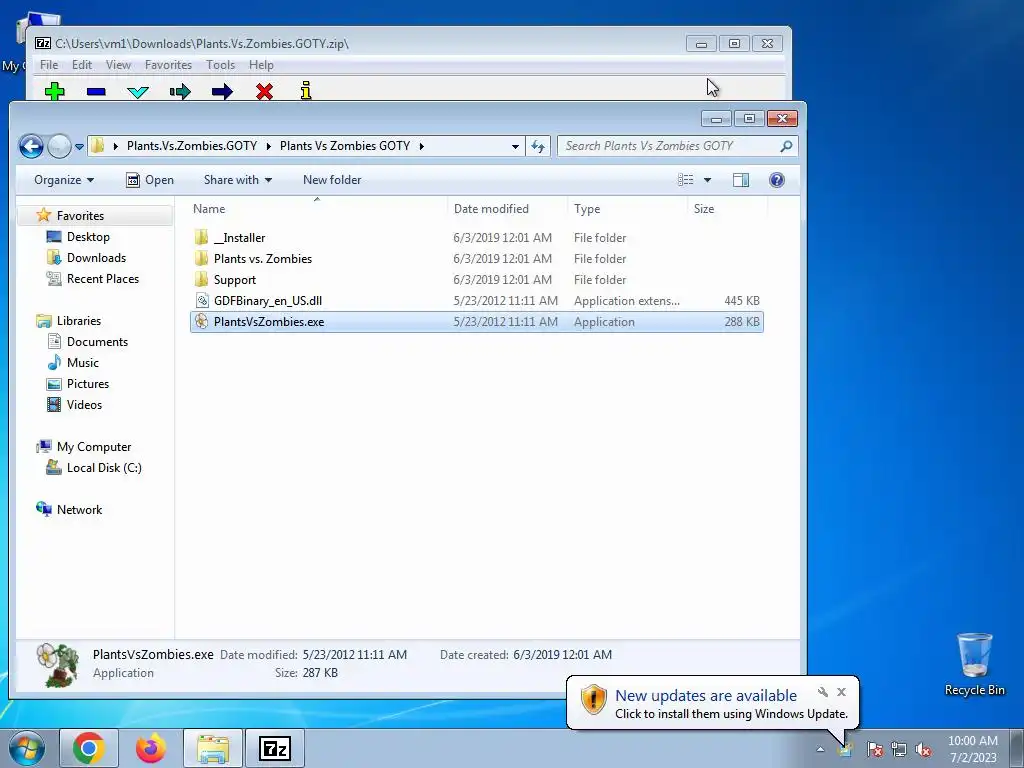
Task: Go back with the Explorer Back arrow
Action: [x=31, y=146]
